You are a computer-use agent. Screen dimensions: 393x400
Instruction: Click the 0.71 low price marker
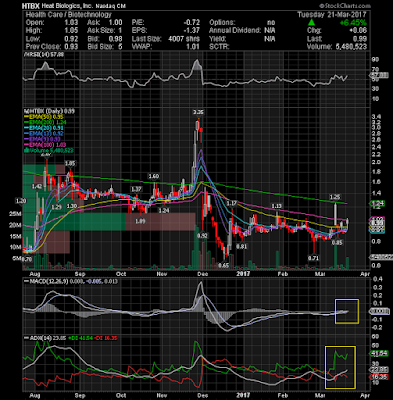coord(313,258)
